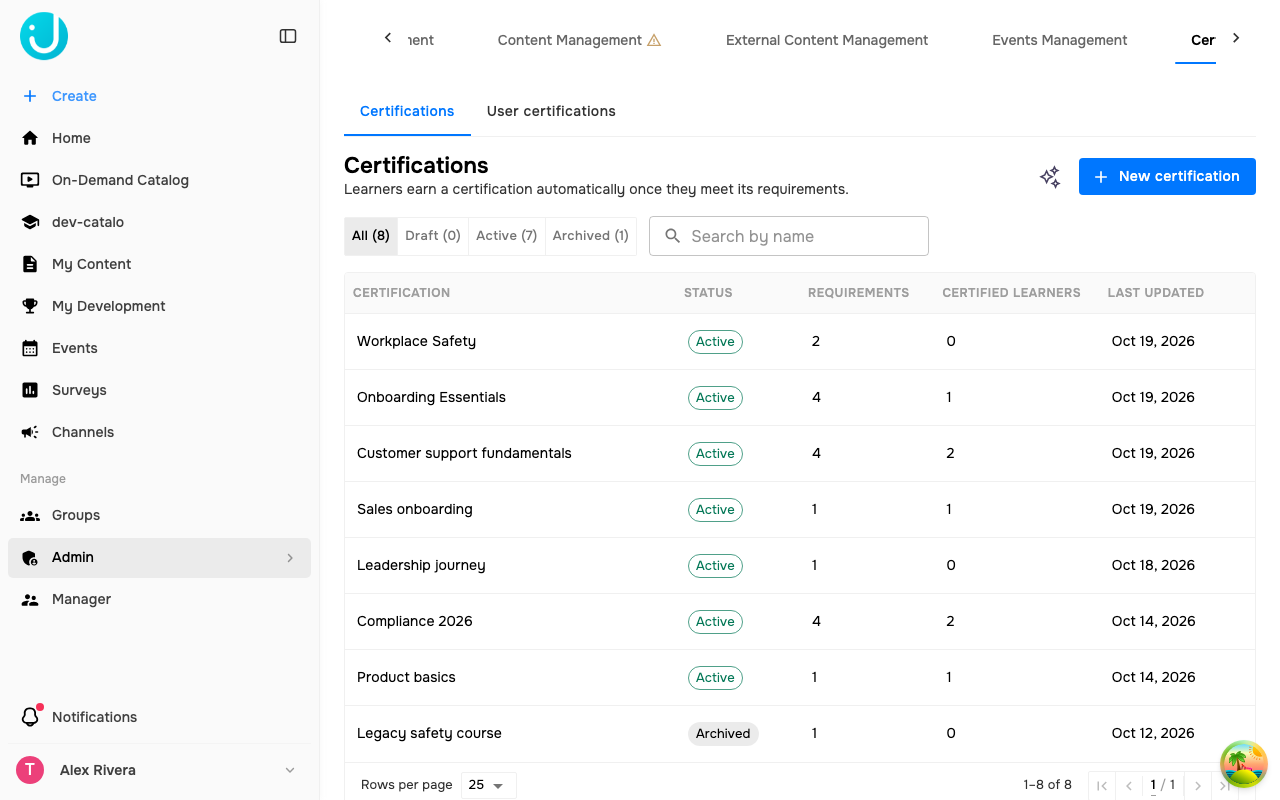
Task: Expand the Admin submenu chevron
Action: coord(290,558)
